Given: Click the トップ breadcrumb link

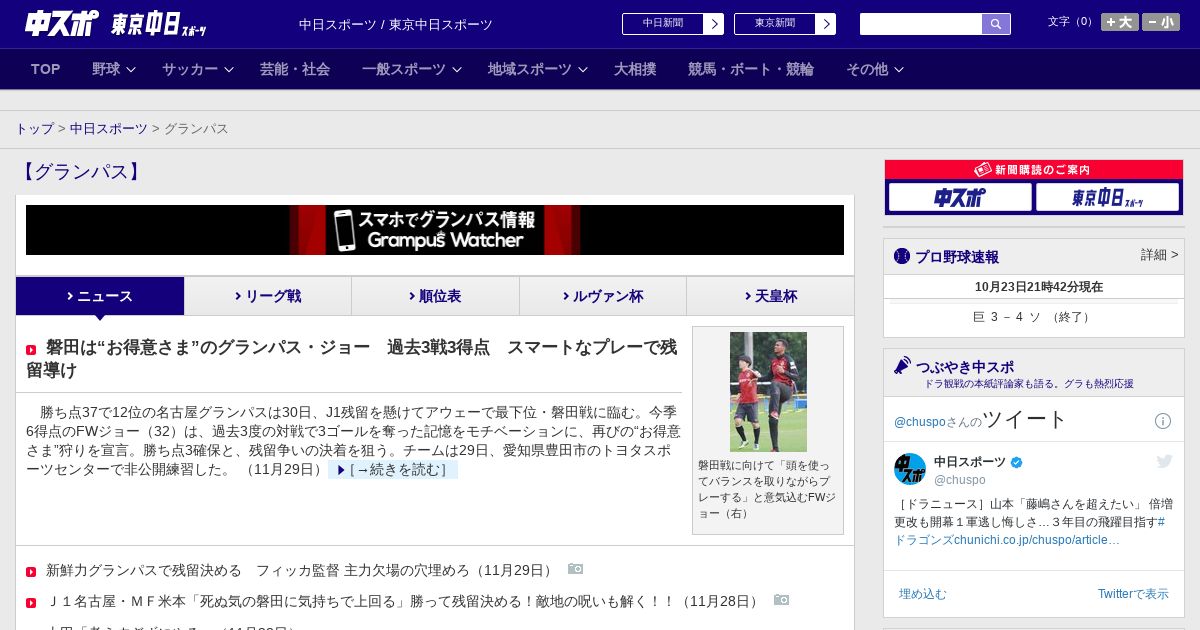Looking at the screenshot, I should [x=34, y=129].
